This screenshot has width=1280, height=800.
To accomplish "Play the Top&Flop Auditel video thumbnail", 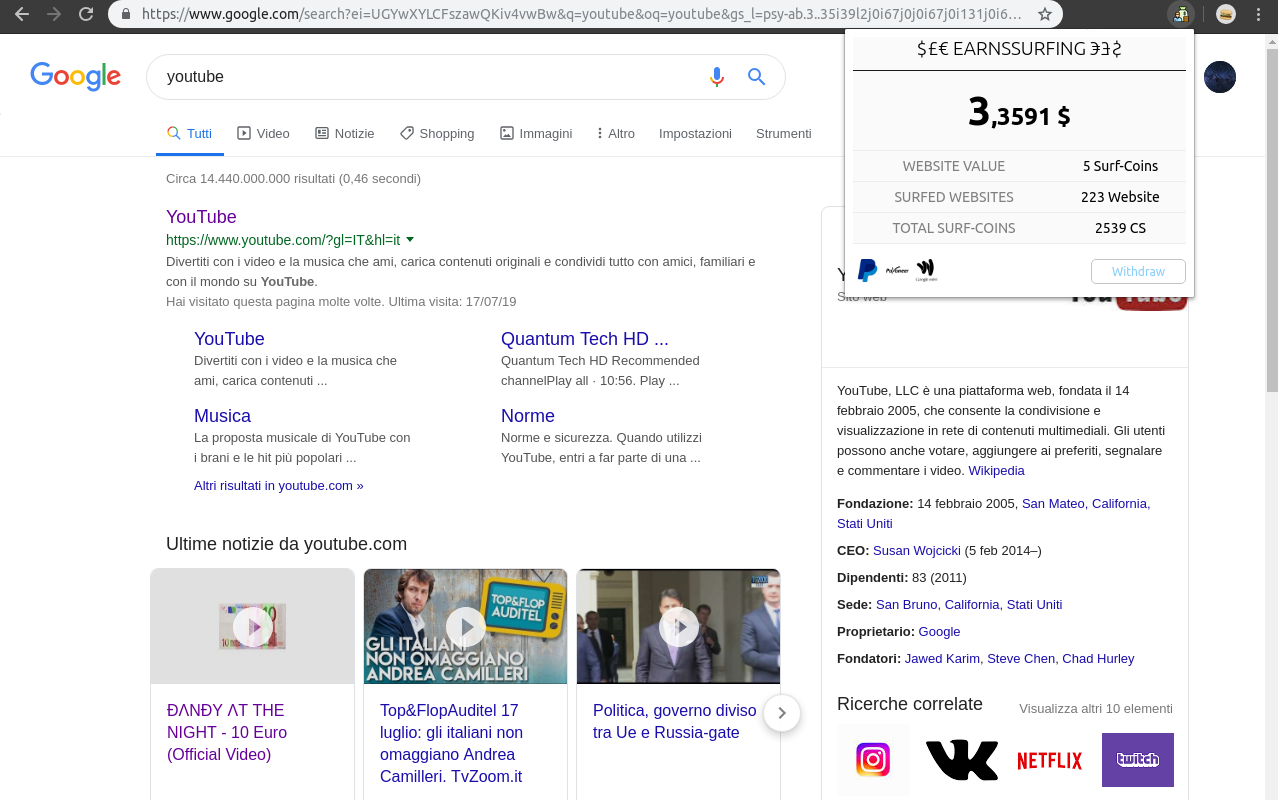I will 466,627.
